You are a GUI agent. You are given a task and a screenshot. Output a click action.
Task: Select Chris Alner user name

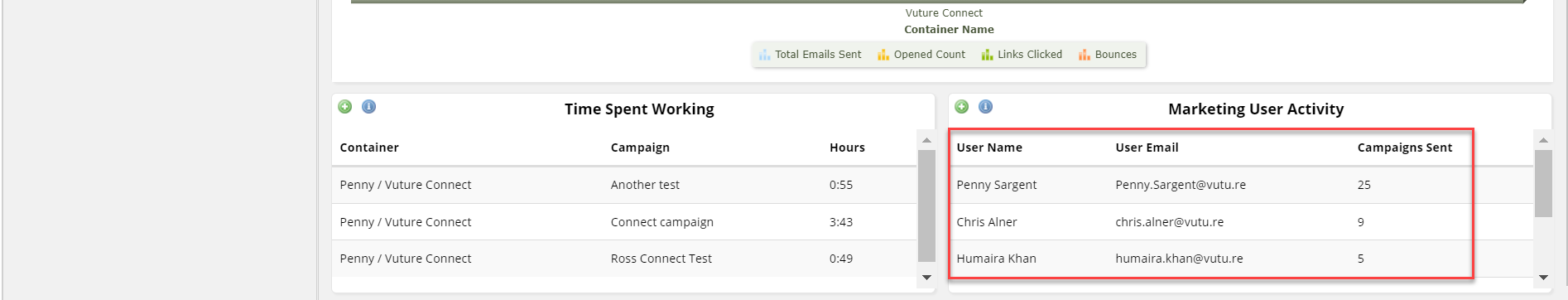point(987,222)
